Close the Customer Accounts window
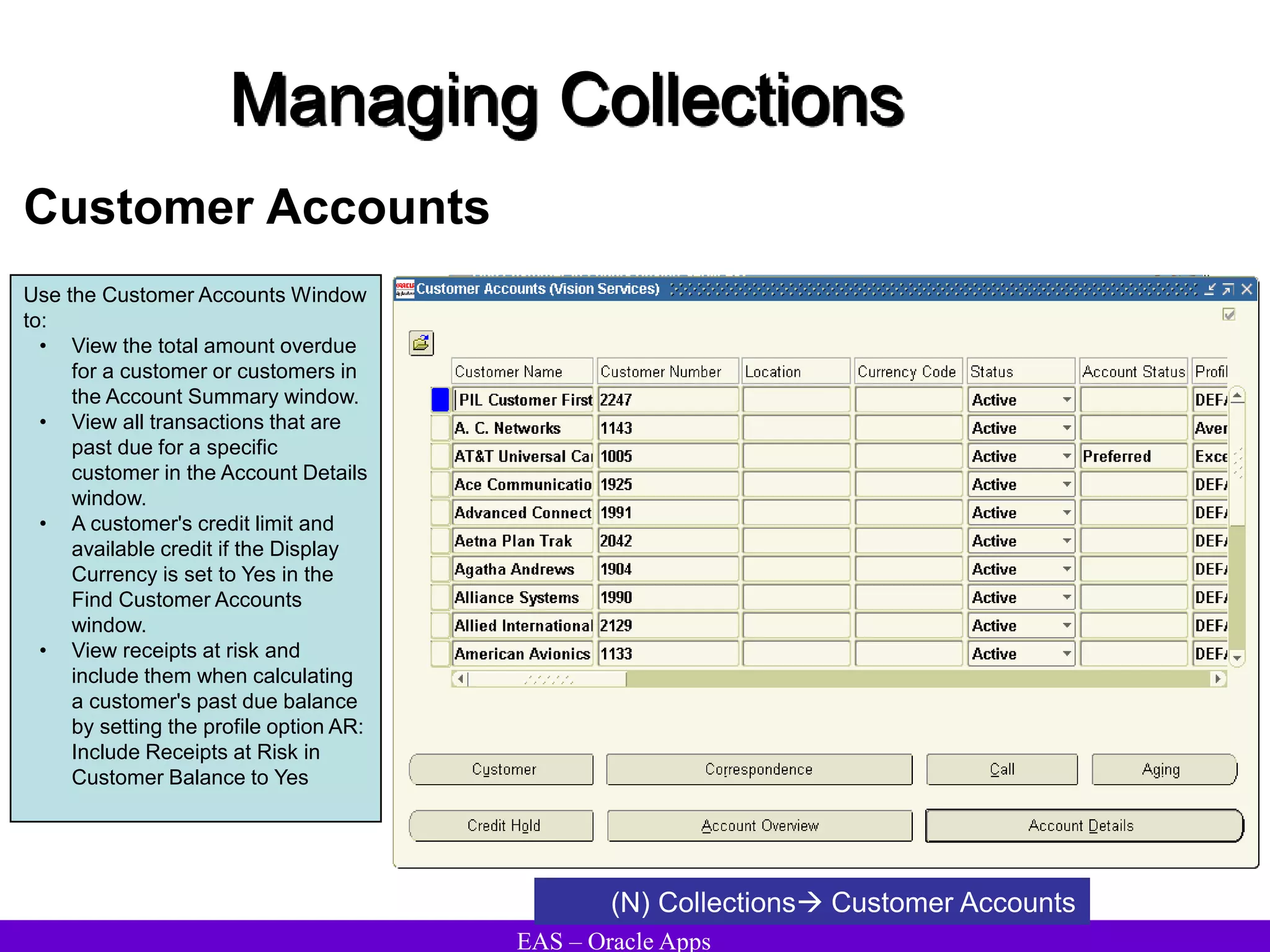This screenshot has width=1270, height=952. pos(1246,289)
